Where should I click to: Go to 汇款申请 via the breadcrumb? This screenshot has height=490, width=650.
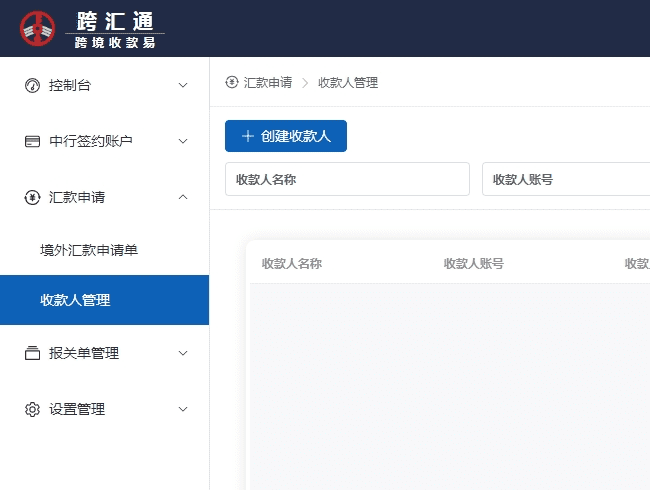[268, 82]
